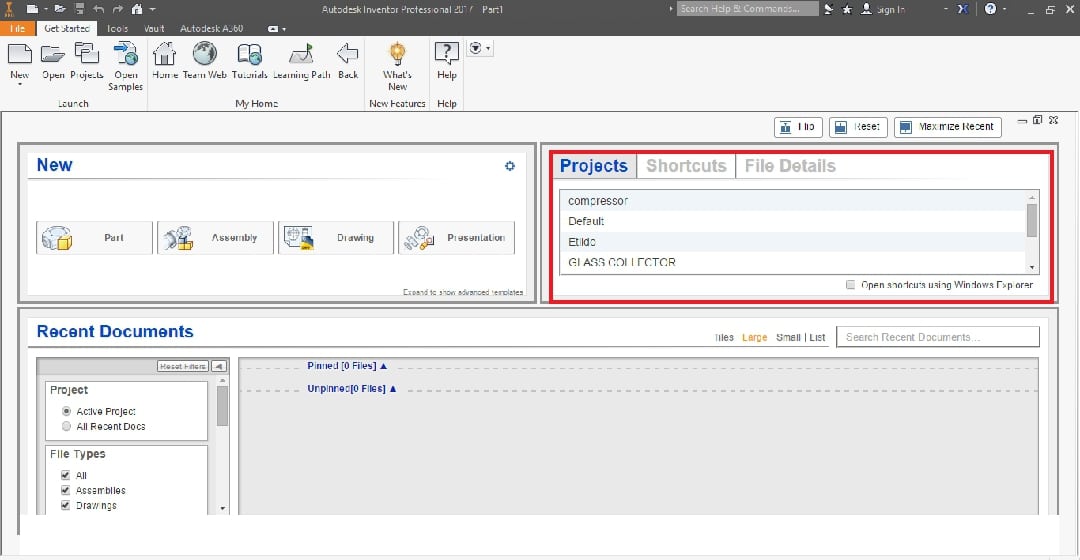Launch Tutorials from the ribbon
1080x560 pixels.
point(249,55)
